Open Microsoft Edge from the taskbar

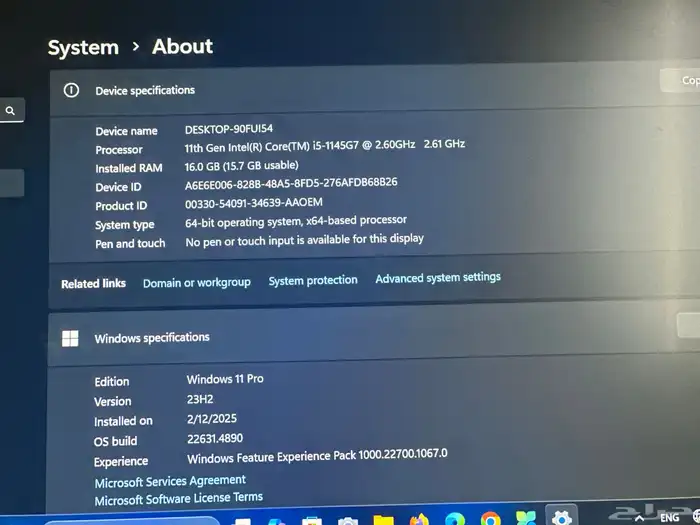pyautogui.click(x=454, y=520)
